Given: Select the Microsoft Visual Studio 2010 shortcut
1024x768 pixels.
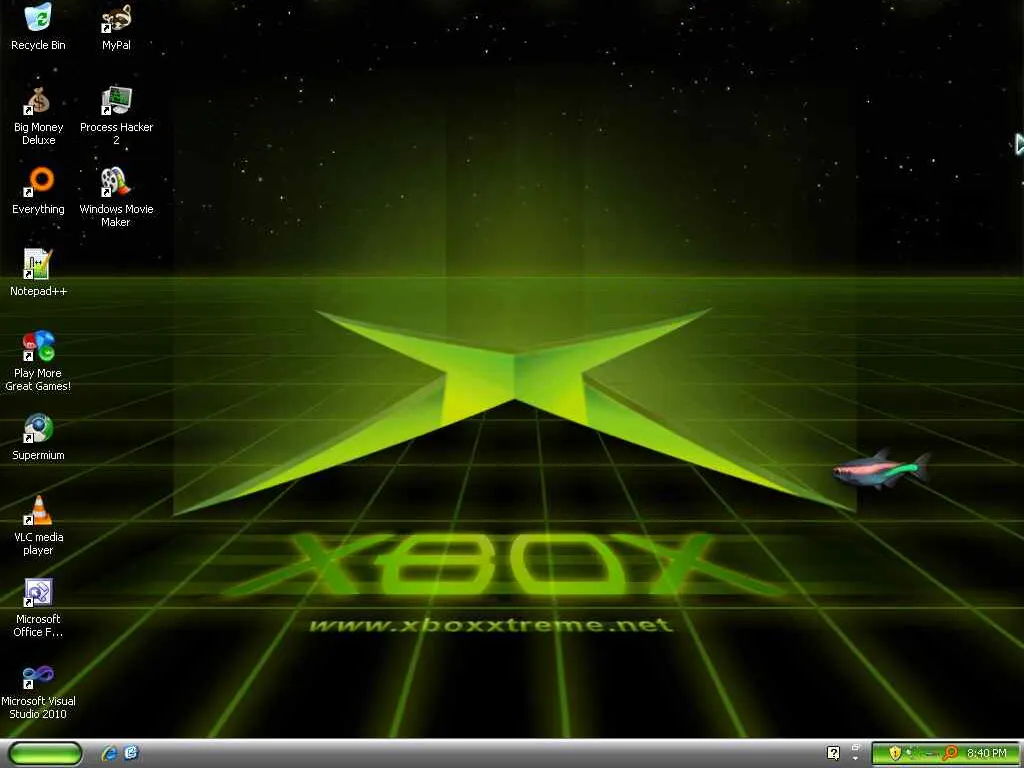Looking at the screenshot, I should [38, 691].
